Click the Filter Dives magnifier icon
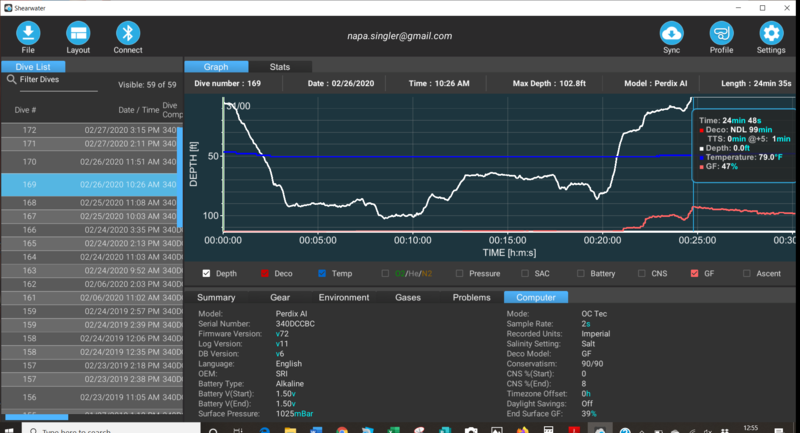 click(11, 78)
